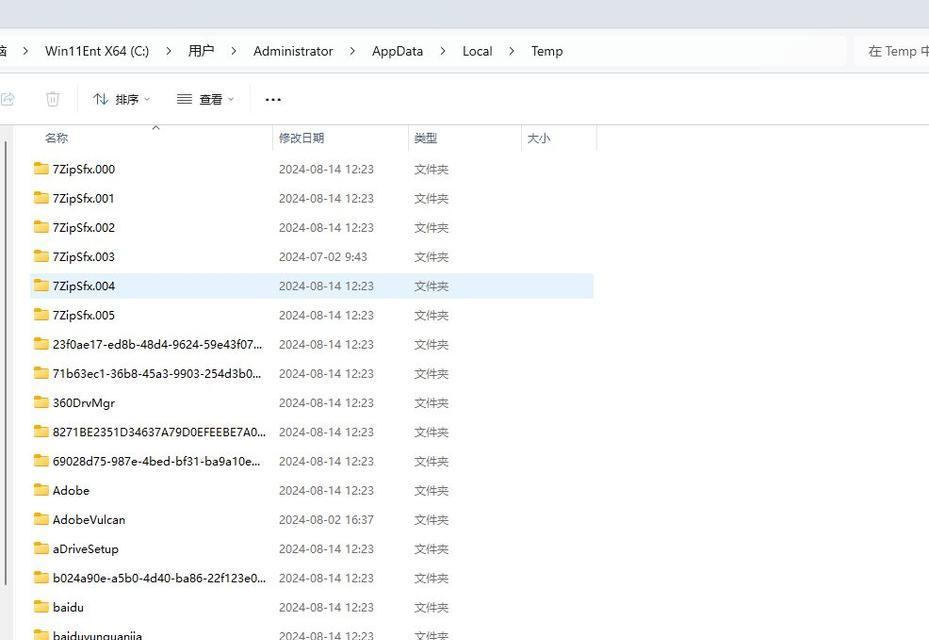Select the 360DrvMgr folder name

[84, 403]
